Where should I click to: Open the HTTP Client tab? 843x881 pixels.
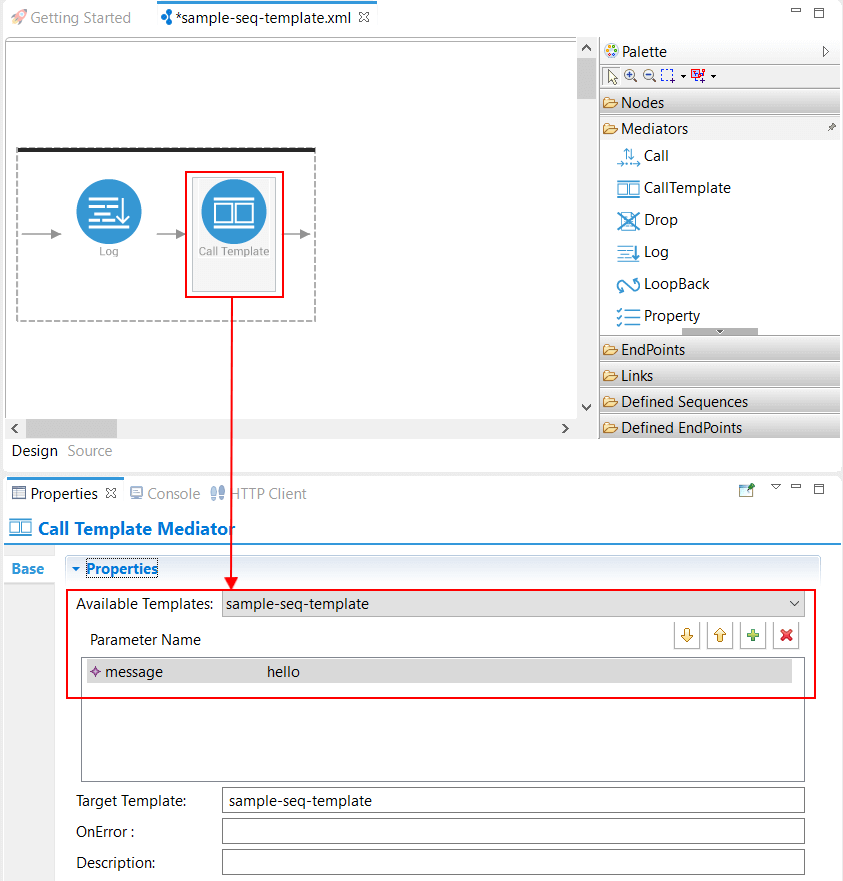point(265,493)
